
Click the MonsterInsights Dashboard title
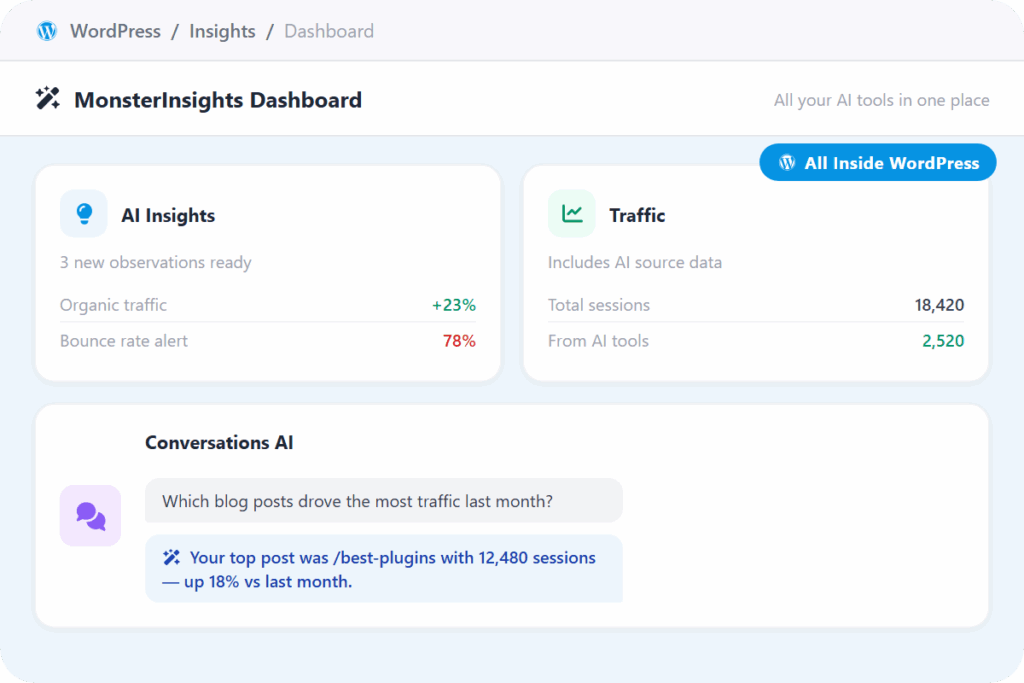[x=218, y=100]
